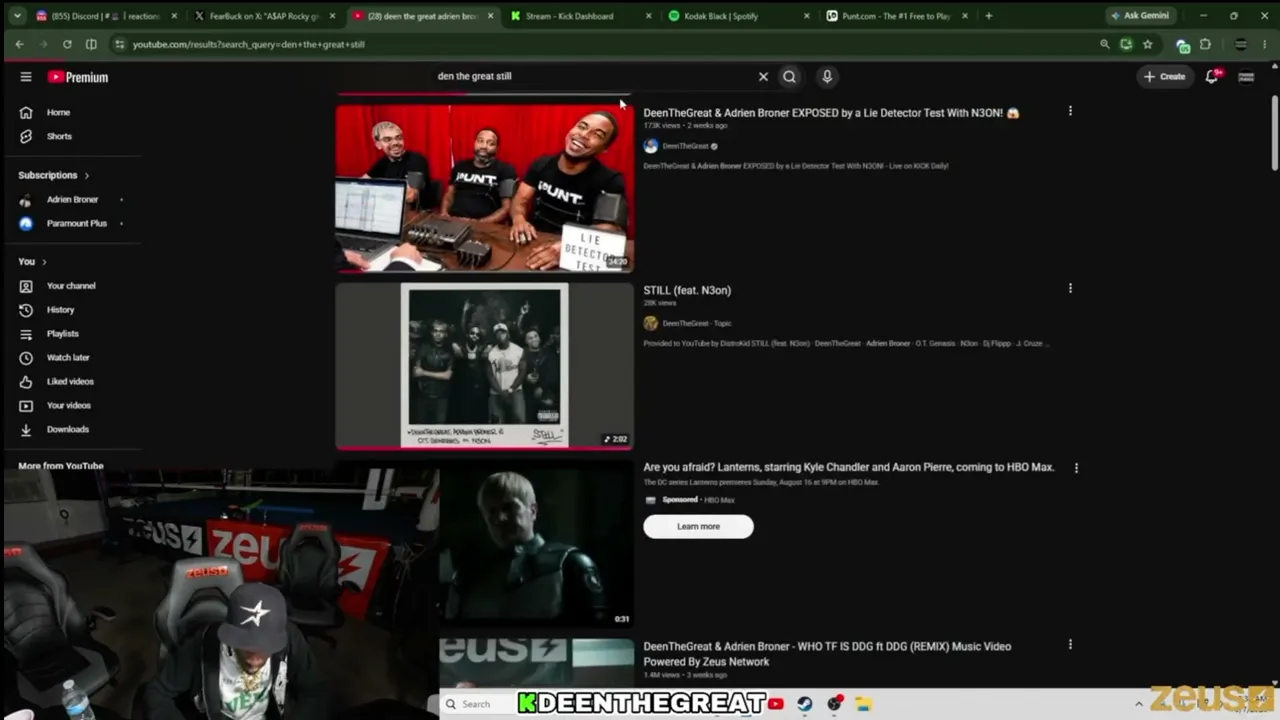Open the Home page in the sidebar
The height and width of the screenshot is (720, 1280).
pyautogui.click(x=58, y=112)
